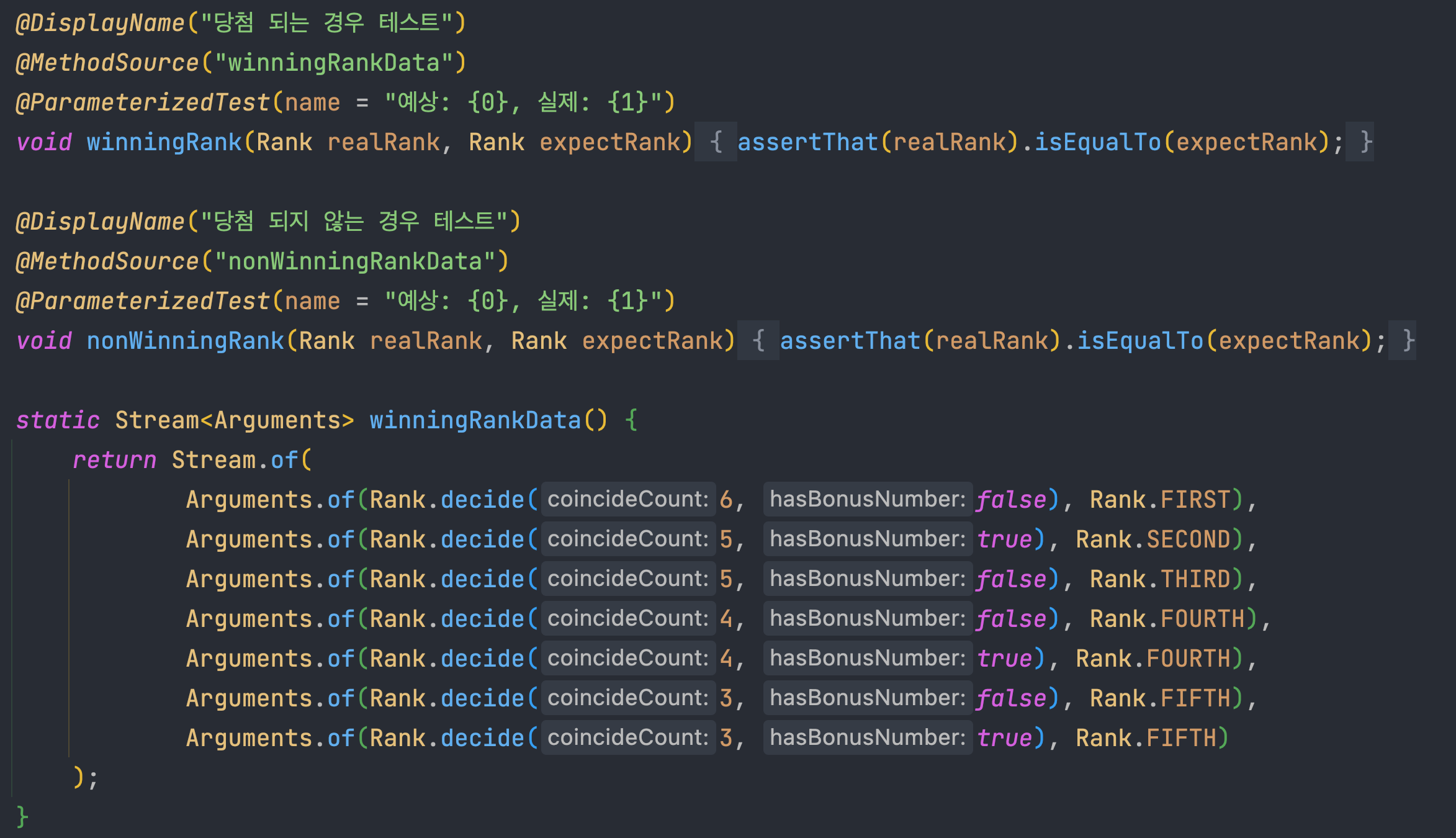This screenshot has width=1456, height=838.
Task: Click the coincideCount hint on the first argument line
Action: [627, 499]
